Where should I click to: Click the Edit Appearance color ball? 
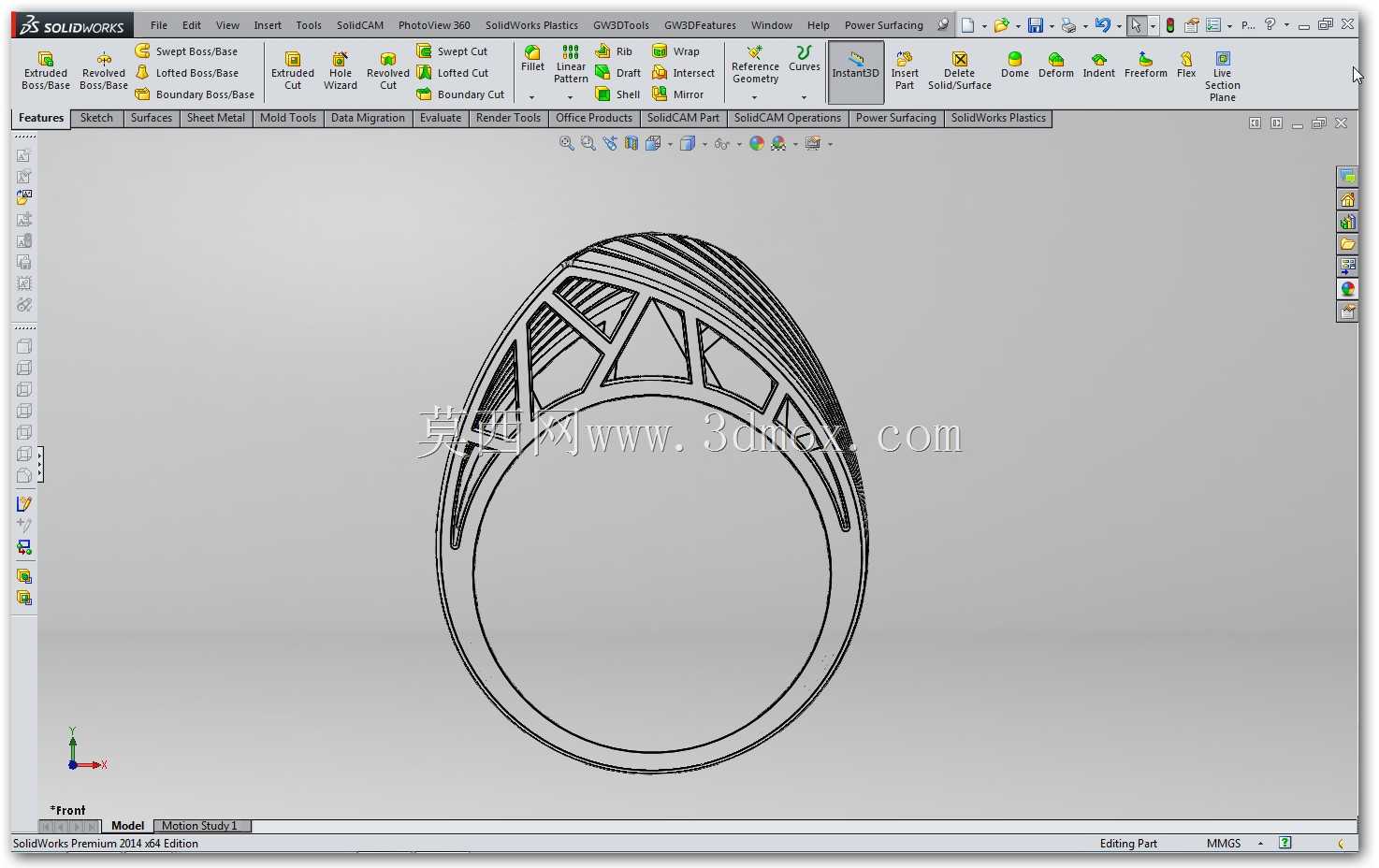tap(757, 143)
